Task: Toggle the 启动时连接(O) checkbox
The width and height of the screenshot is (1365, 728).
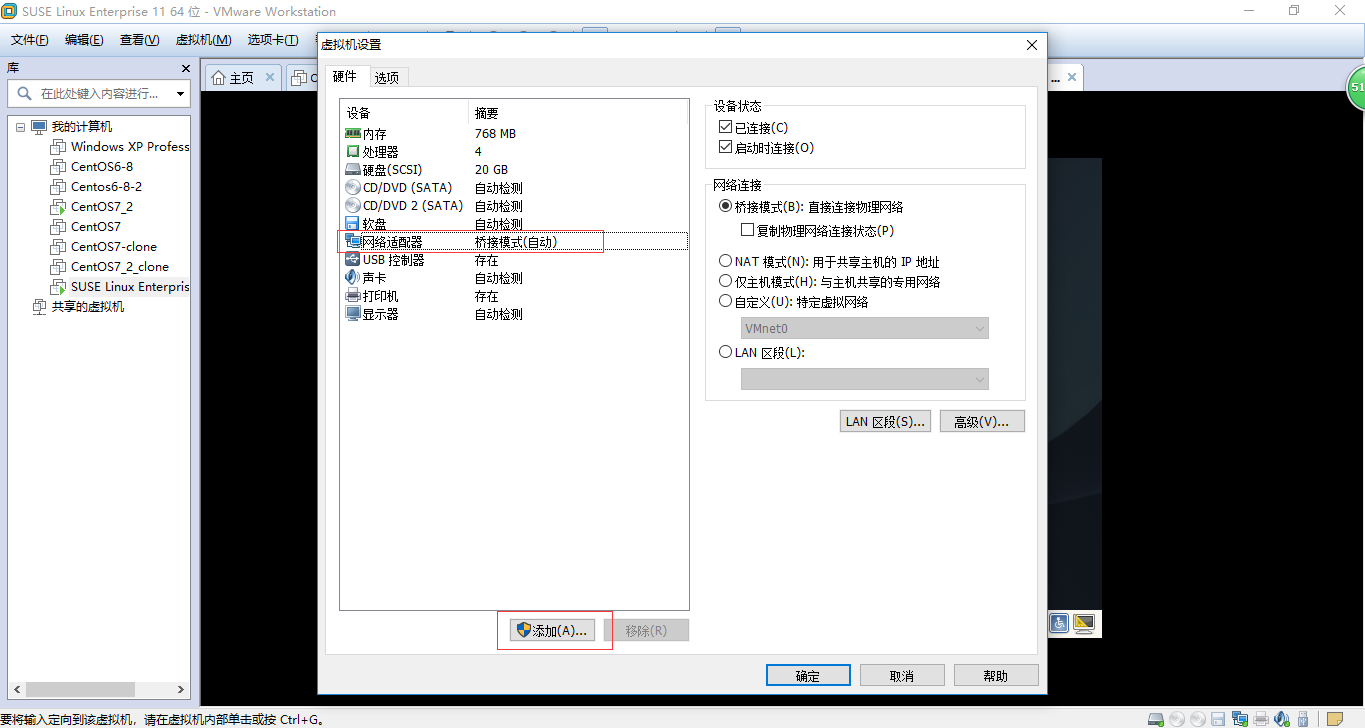Action: pyautogui.click(x=726, y=147)
